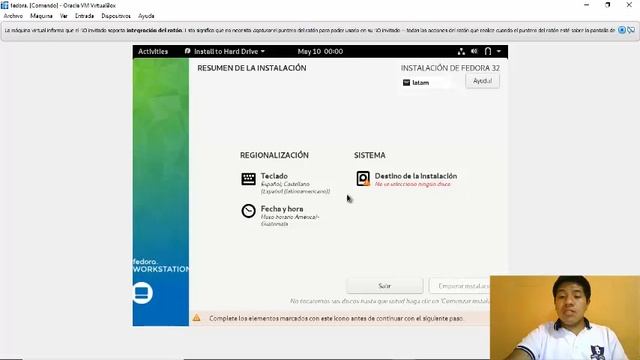Click the red no-disk-selected warning text
The image size is (640, 360).
(413, 184)
